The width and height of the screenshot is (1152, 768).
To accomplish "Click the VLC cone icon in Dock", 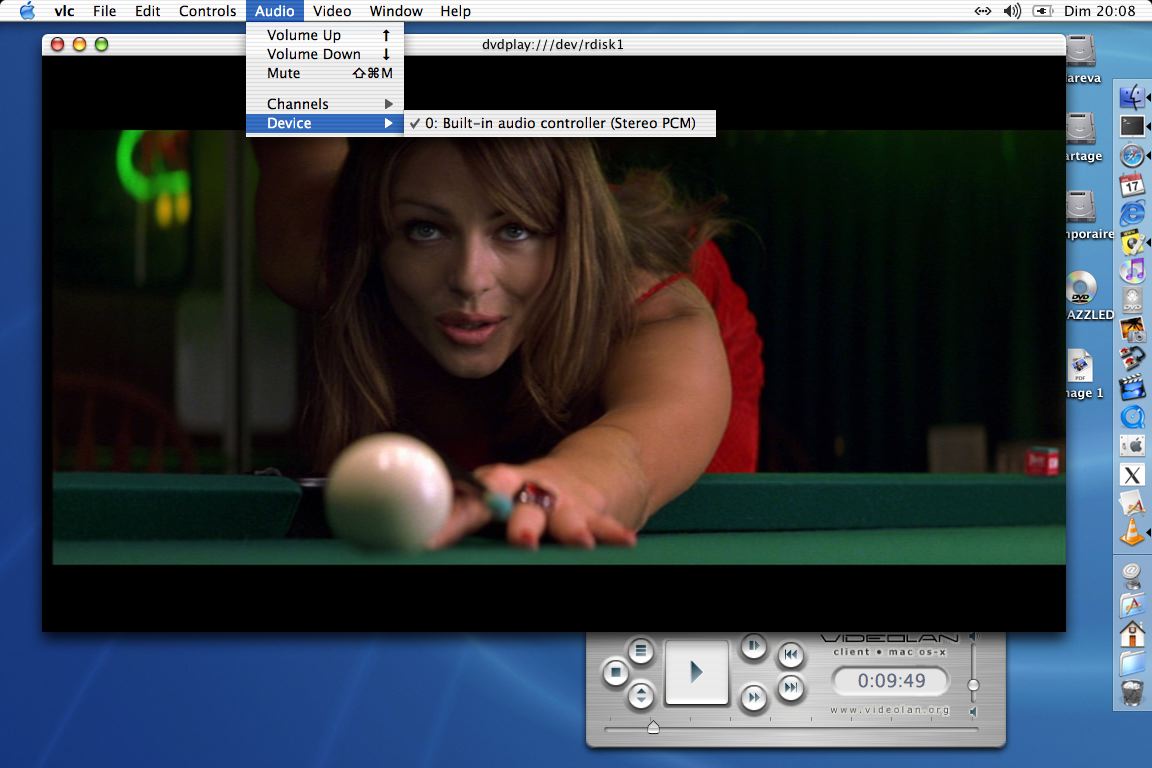I will (x=1131, y=533).
